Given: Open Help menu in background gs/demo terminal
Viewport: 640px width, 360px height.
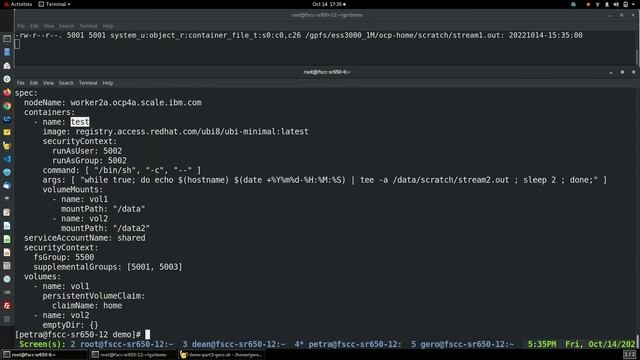Looking at the screenshot, I should [108, 26].
